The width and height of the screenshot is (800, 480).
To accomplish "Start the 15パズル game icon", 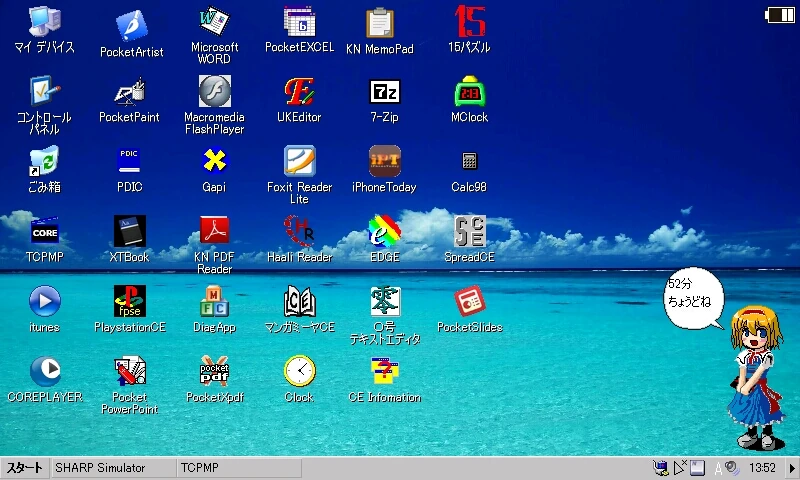I will [x=469, y=21].
